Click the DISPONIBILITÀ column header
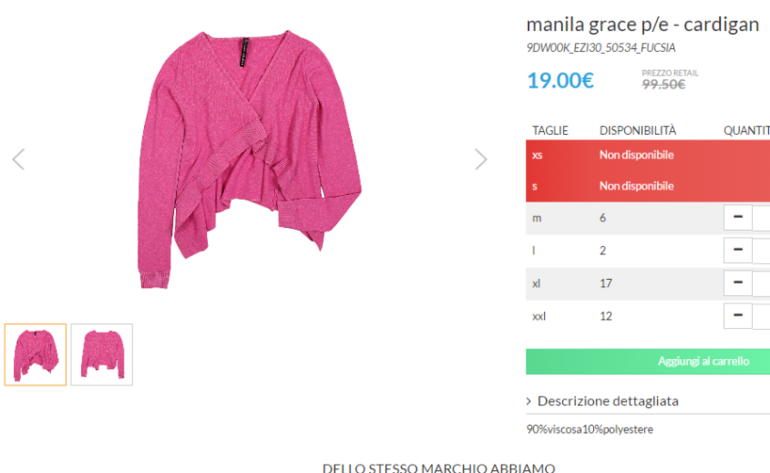The width and height of the screenshot is (770, 473). [637, 131]
